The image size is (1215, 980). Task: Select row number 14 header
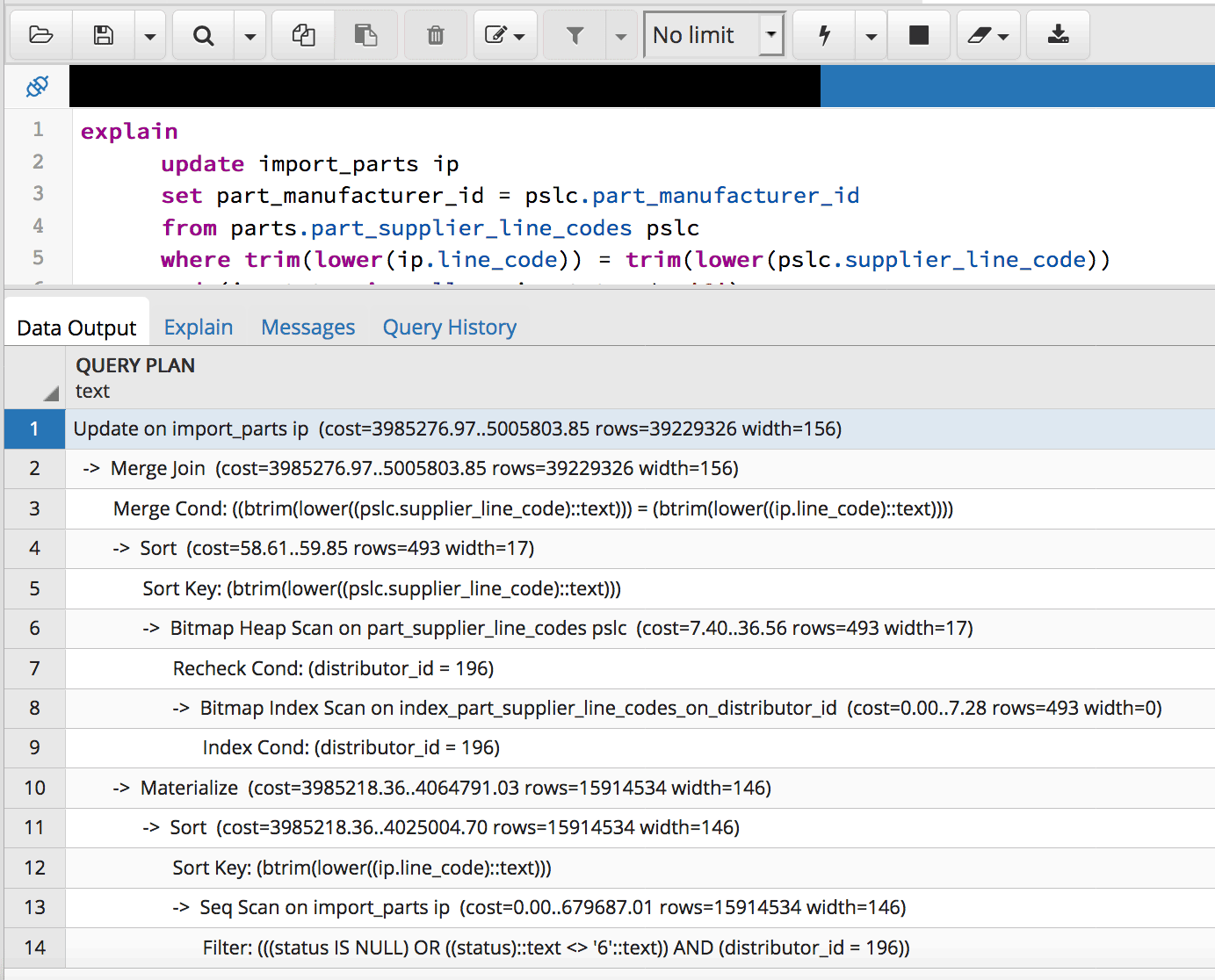(x=34, y=948)
